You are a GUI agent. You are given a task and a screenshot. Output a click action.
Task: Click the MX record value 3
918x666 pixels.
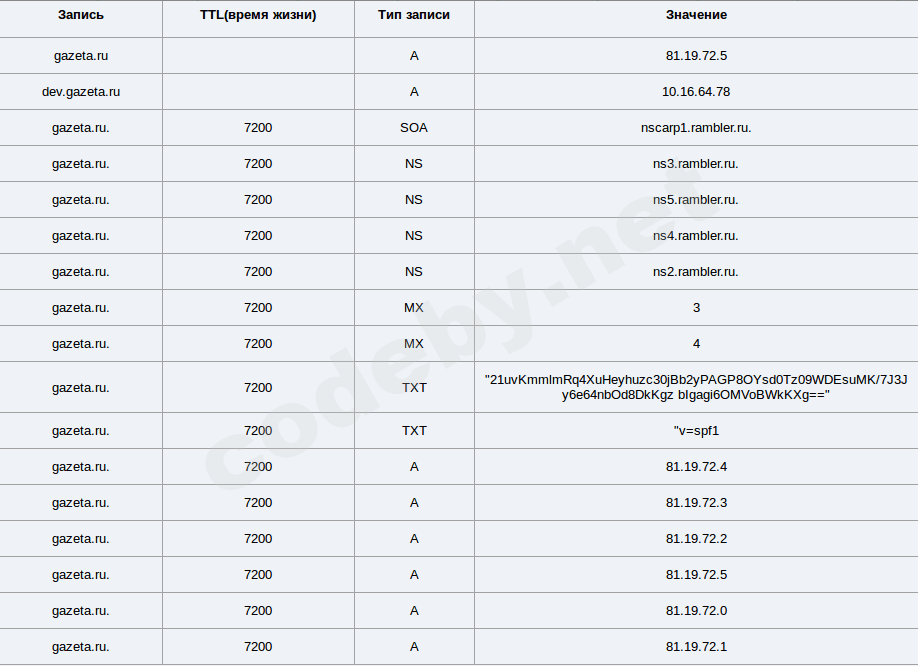tap(696, 308)
